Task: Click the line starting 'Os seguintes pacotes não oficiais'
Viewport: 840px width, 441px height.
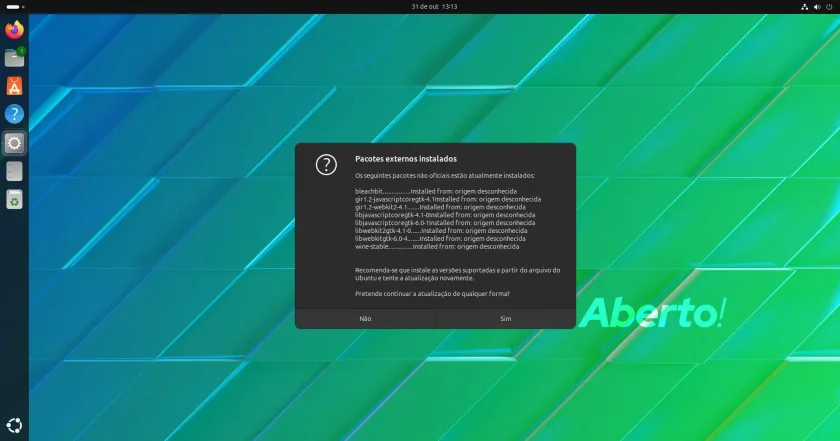Action: (445, 176)
